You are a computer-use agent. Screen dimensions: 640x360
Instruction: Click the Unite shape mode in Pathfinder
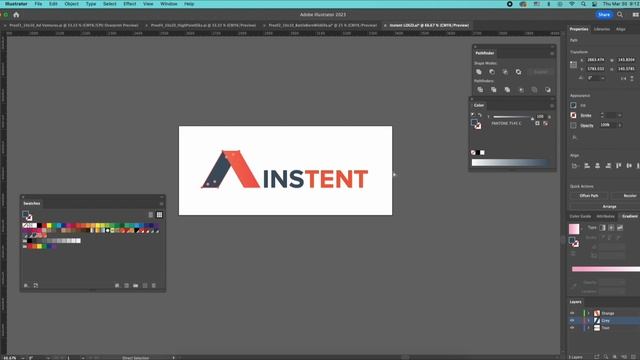pyautogui.click(x=479, y=72)
